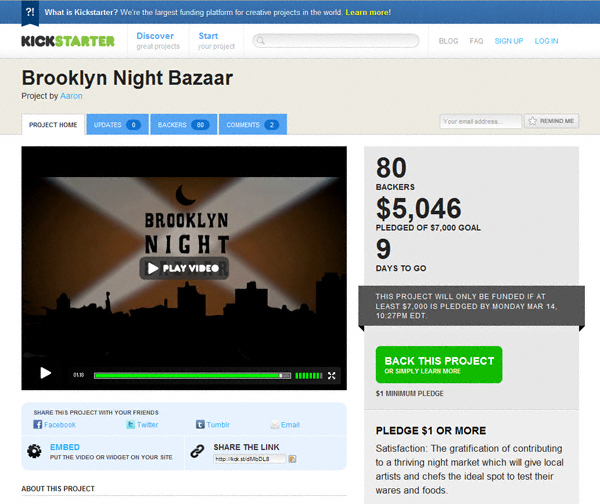600x504 pixels.
Task: Click the email address reminder field
Action: tap(481, 121)
